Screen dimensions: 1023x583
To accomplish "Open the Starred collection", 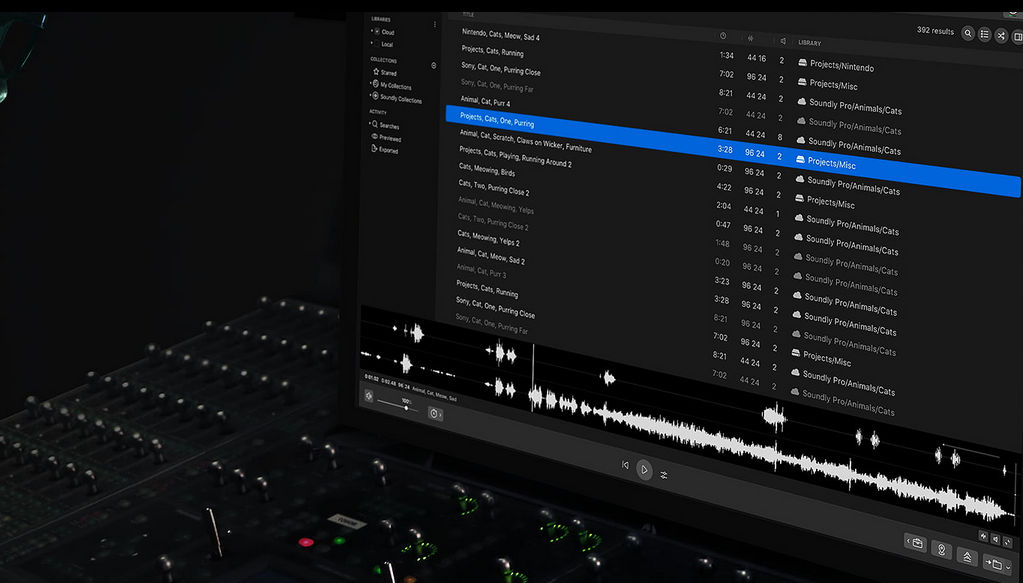I will (x=385, y=72).
